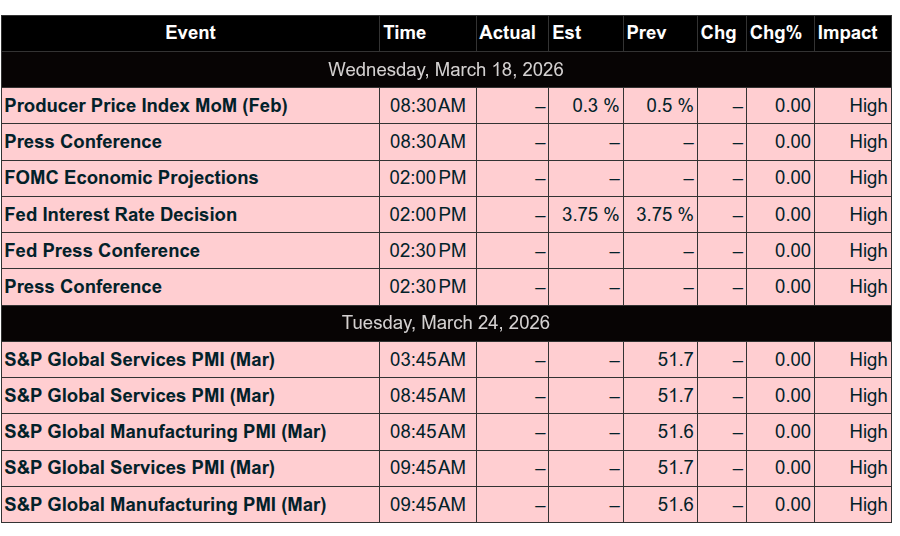The width and height of the screenshot is (900, 536).
Task: Click the Chg% column header
Action: click(776, 33)
